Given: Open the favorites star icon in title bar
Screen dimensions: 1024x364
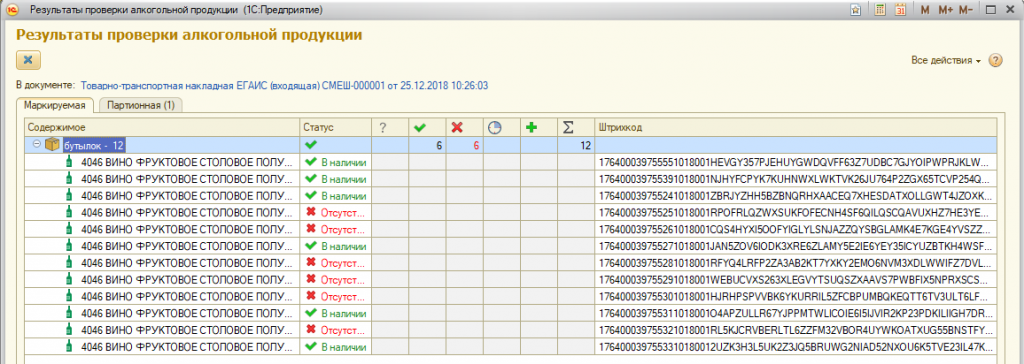Looking at the screenshot, I should coord(856,10).
